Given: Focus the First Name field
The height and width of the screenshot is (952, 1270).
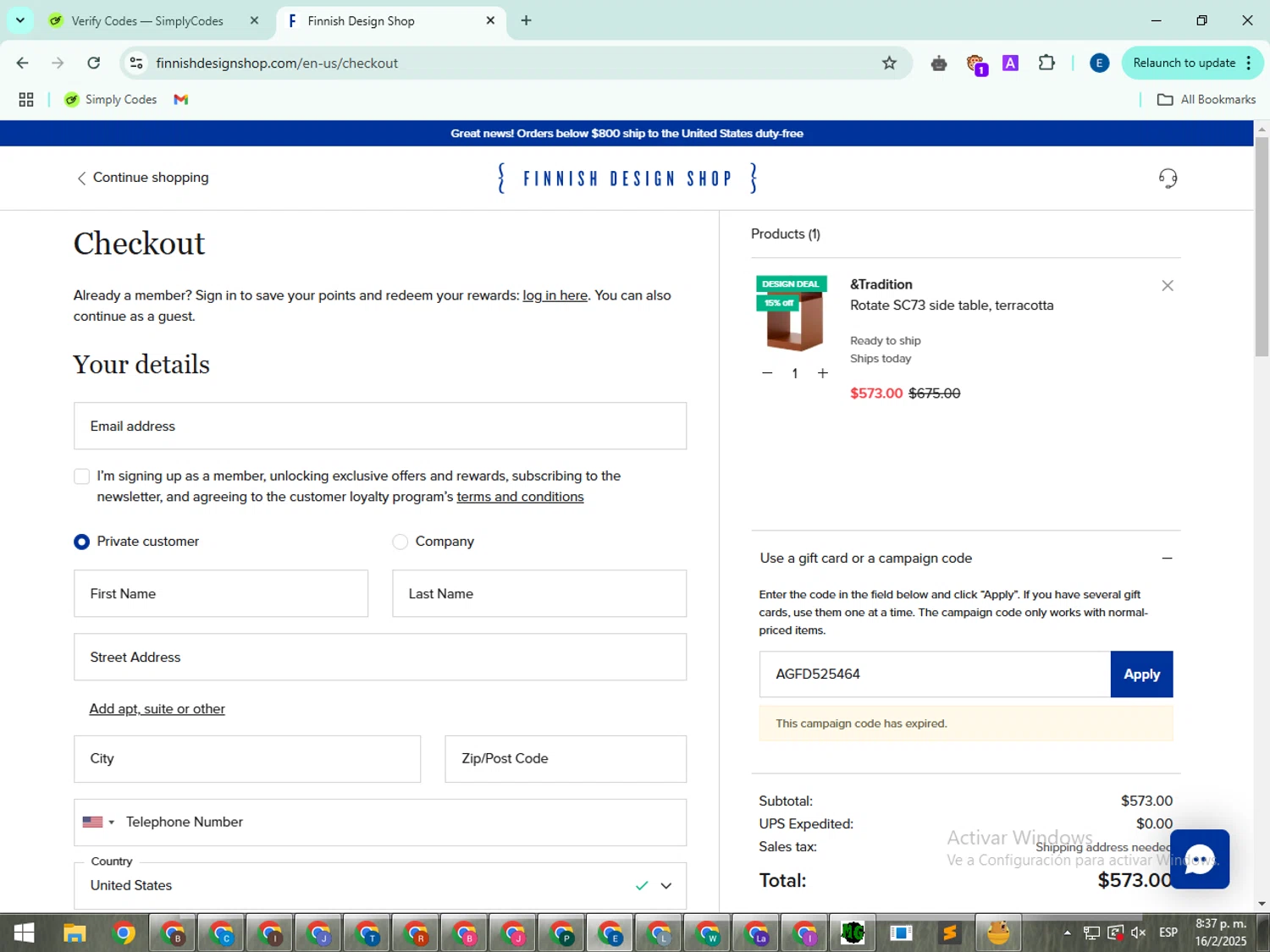Looking at the screenshot, I should point(221,594).
